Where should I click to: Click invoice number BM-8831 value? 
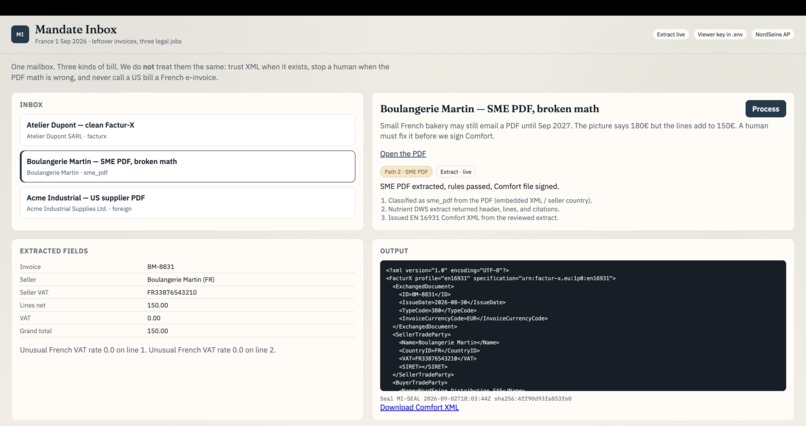click(x=160, y=267)
